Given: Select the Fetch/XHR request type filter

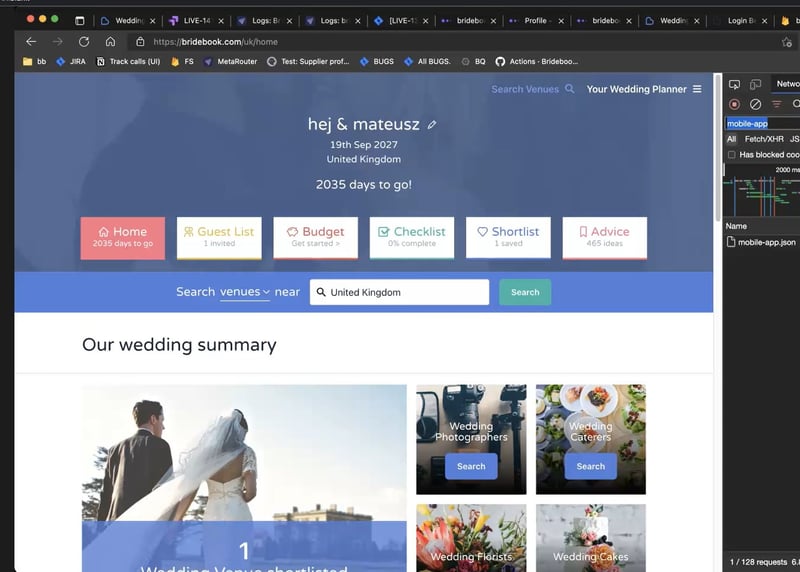Looking at the screenshot, I should pos(764,139).
